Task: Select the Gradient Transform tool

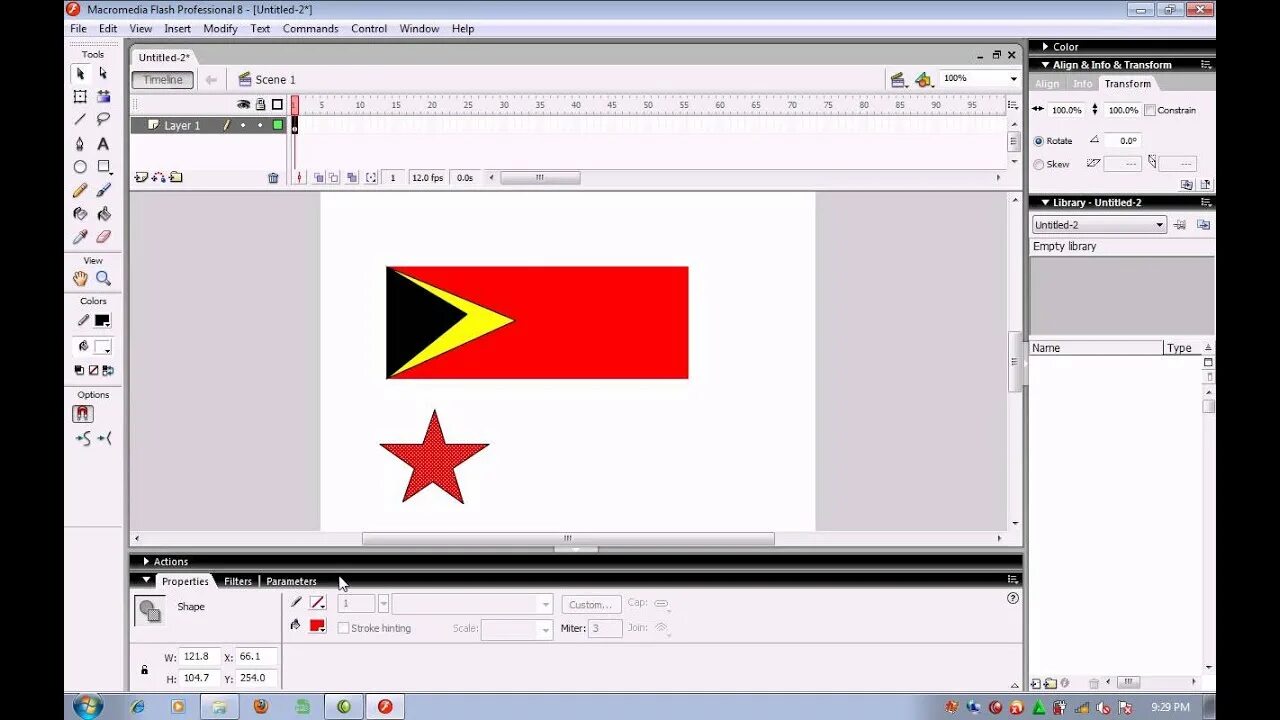Action: (x=103, y=96)
